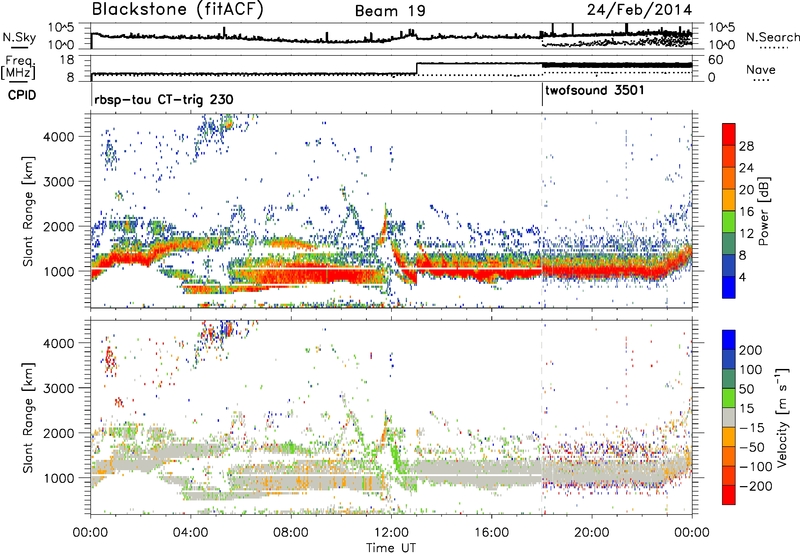Click the '04:00' time axis label
This screenshot has height=554, width=800.
[190, 533]
